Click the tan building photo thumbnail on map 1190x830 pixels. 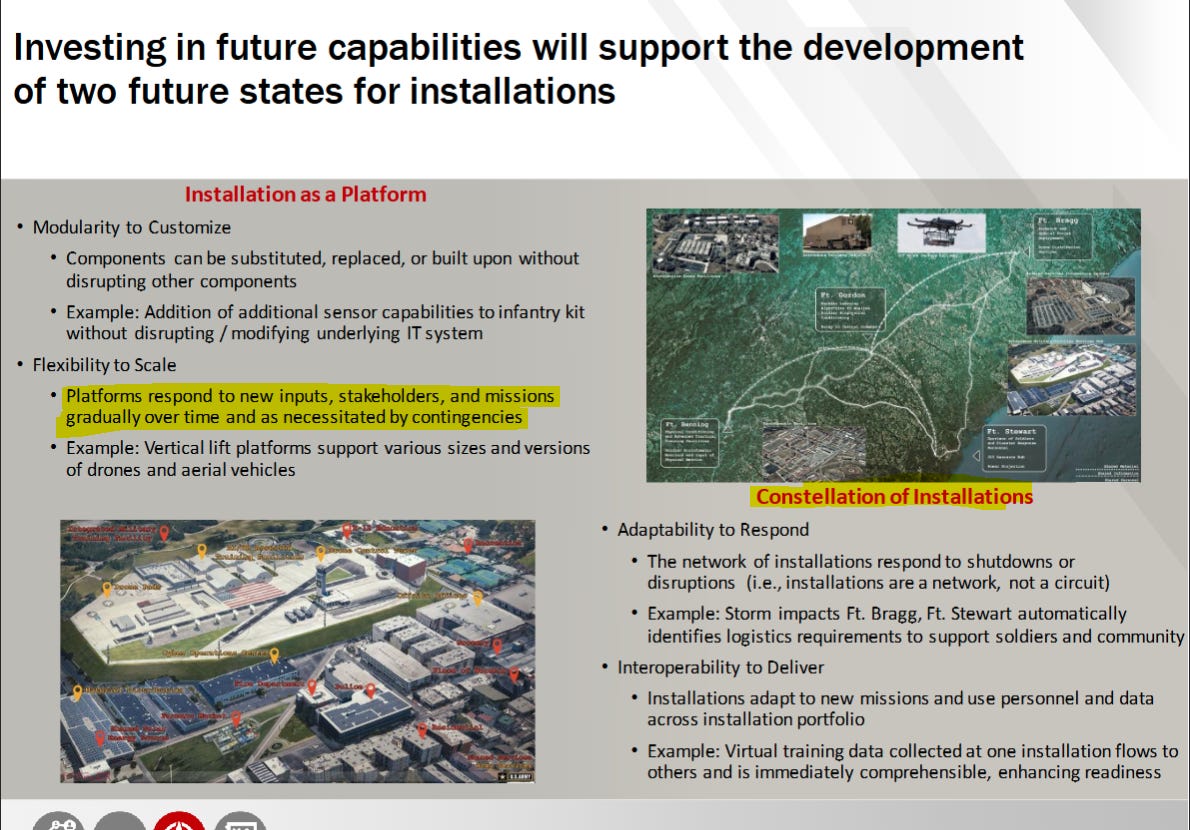tap(837, 231)
